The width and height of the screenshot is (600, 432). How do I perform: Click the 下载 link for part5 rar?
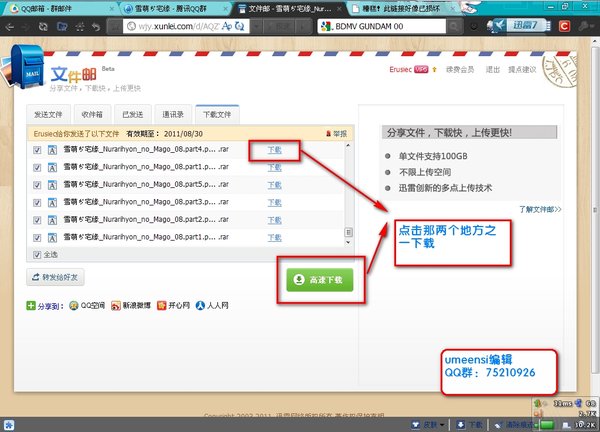coord(274,185)
